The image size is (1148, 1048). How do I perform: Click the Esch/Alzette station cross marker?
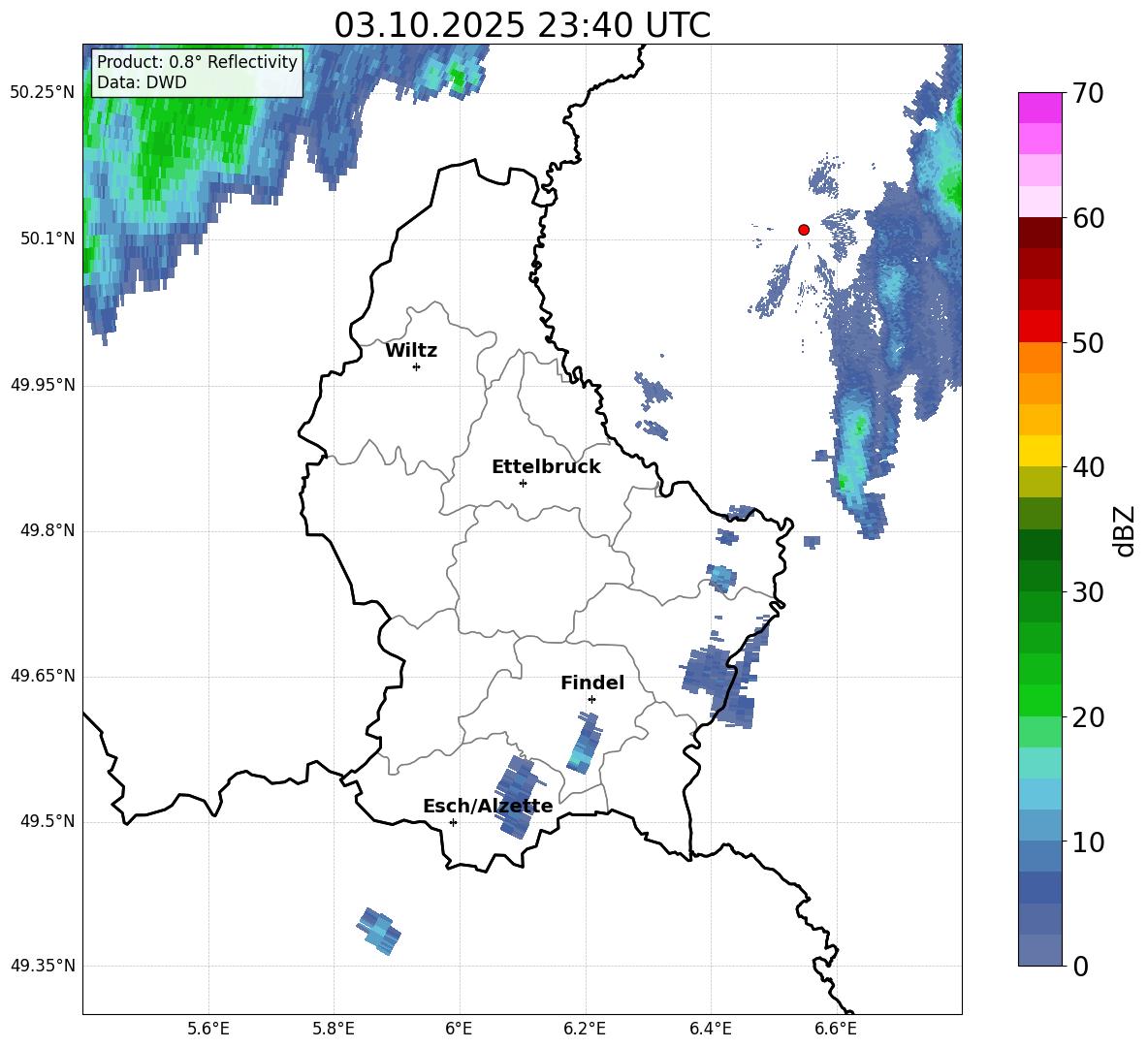(x=453, y=822)
